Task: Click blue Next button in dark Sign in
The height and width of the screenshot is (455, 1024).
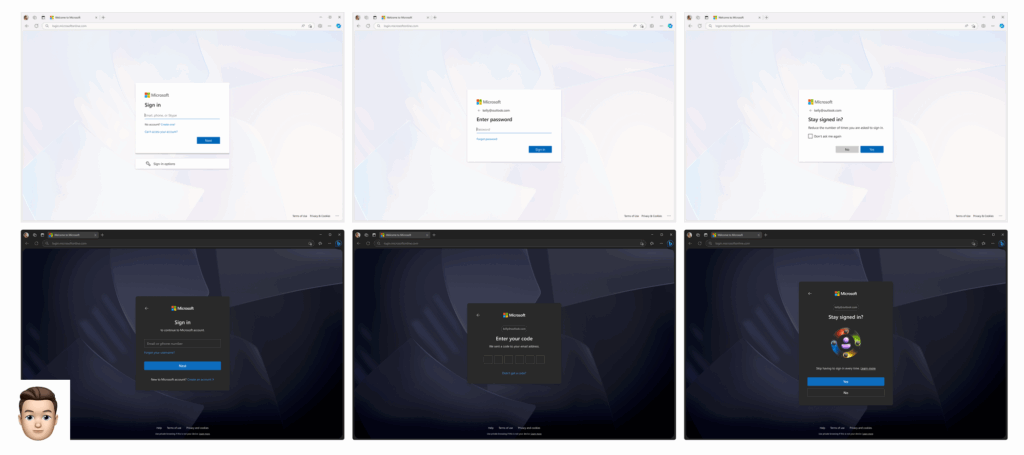Action: [182, 366]
